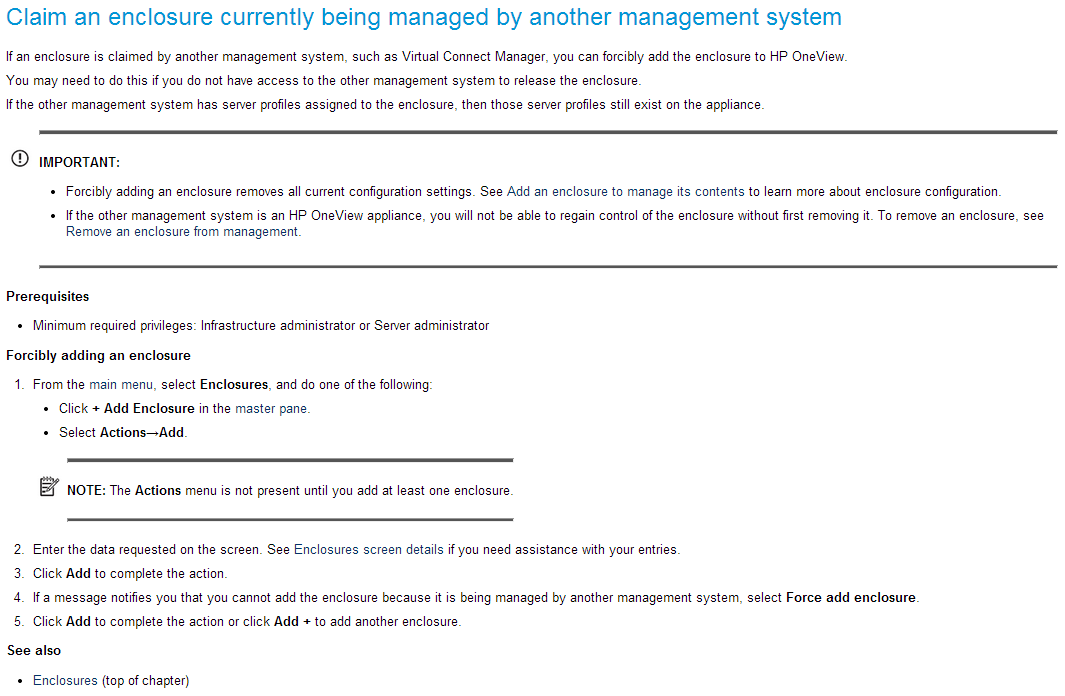The width and height of the screenshot is (1065, 696).
Task: Click the IMPORTANT exclamation circle icon
Action: coord(20,160)
